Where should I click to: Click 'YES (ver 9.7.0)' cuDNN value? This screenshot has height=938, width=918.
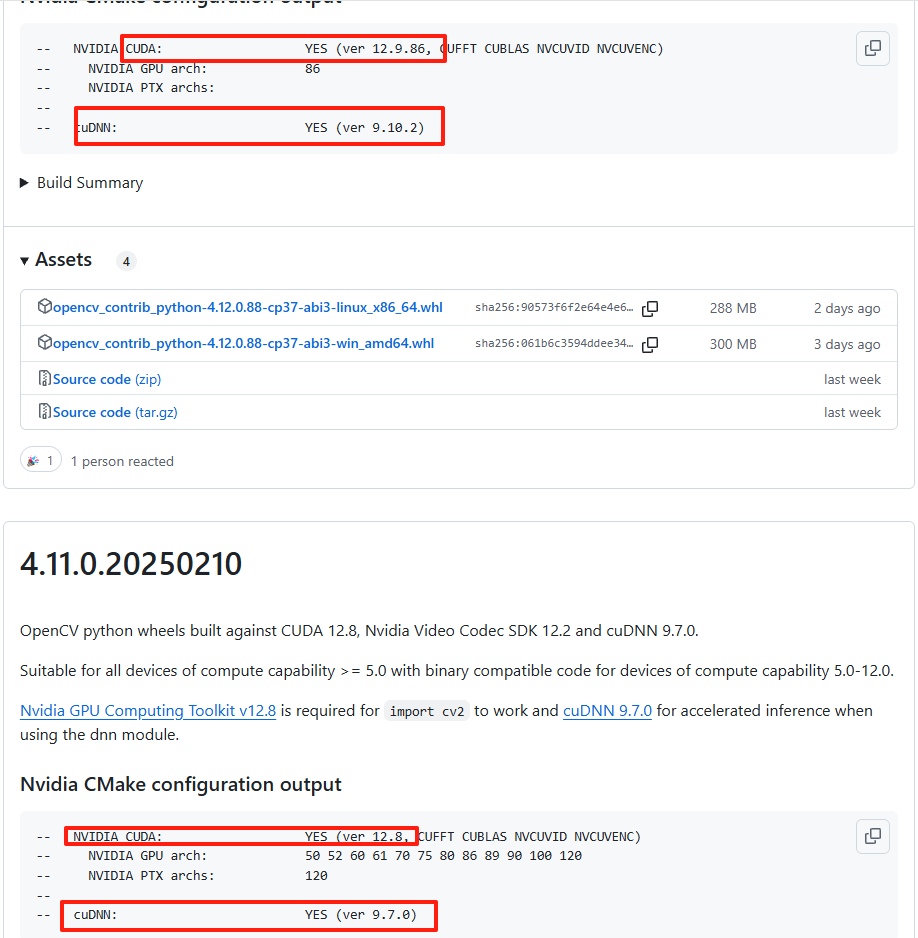361,915
